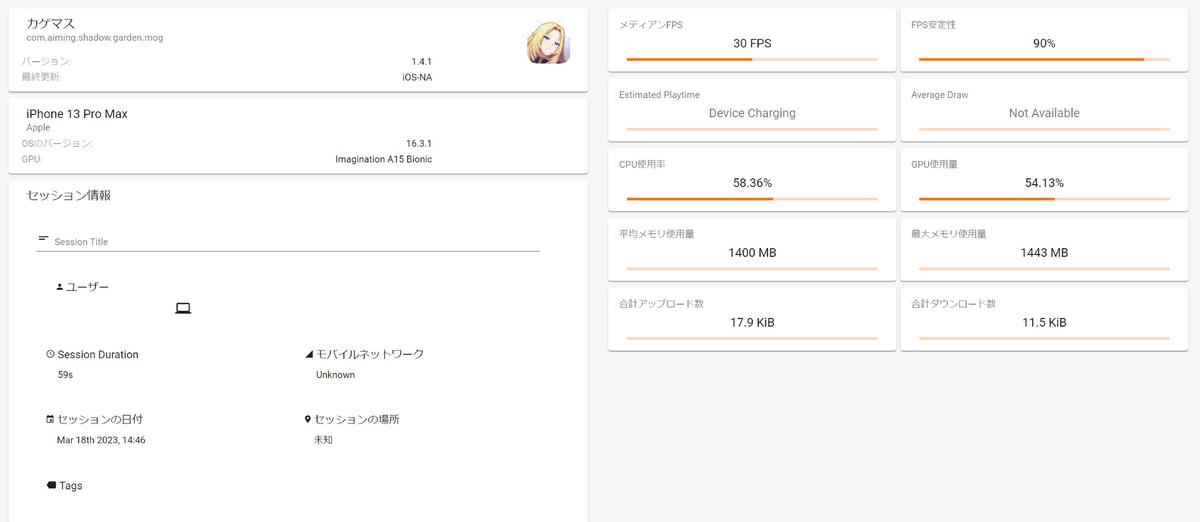Open the 最大メモリ使用量 1443 MB card
1200x522 pixels.
coord(1044,249)
